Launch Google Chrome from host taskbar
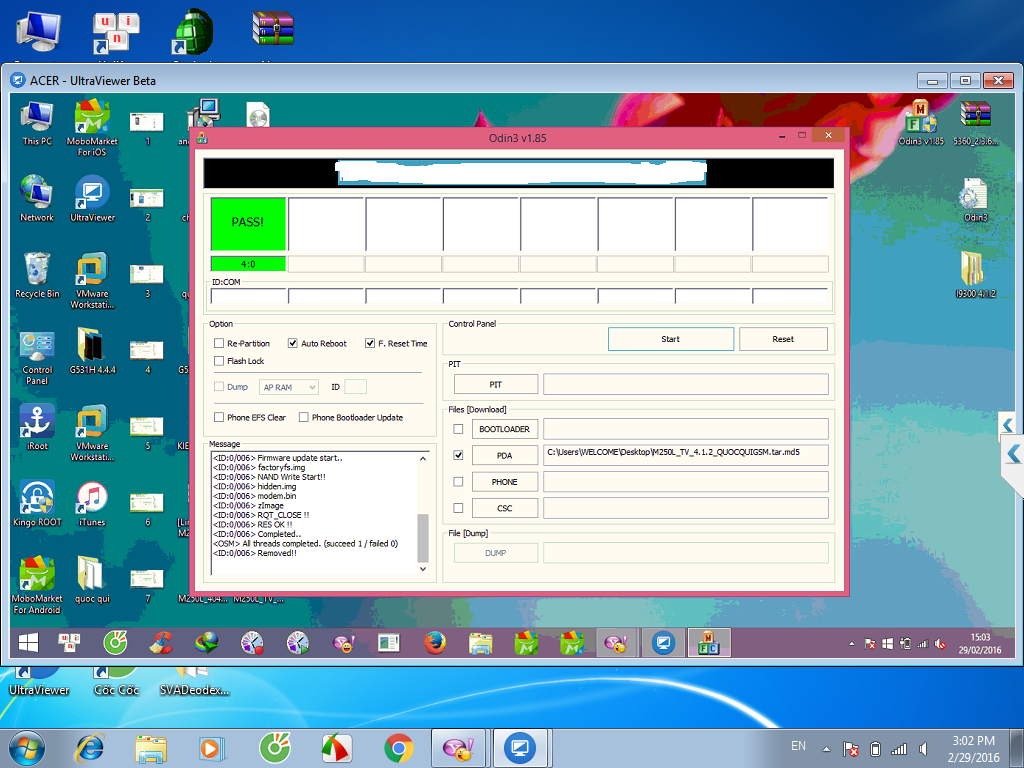 coord(398,748)
